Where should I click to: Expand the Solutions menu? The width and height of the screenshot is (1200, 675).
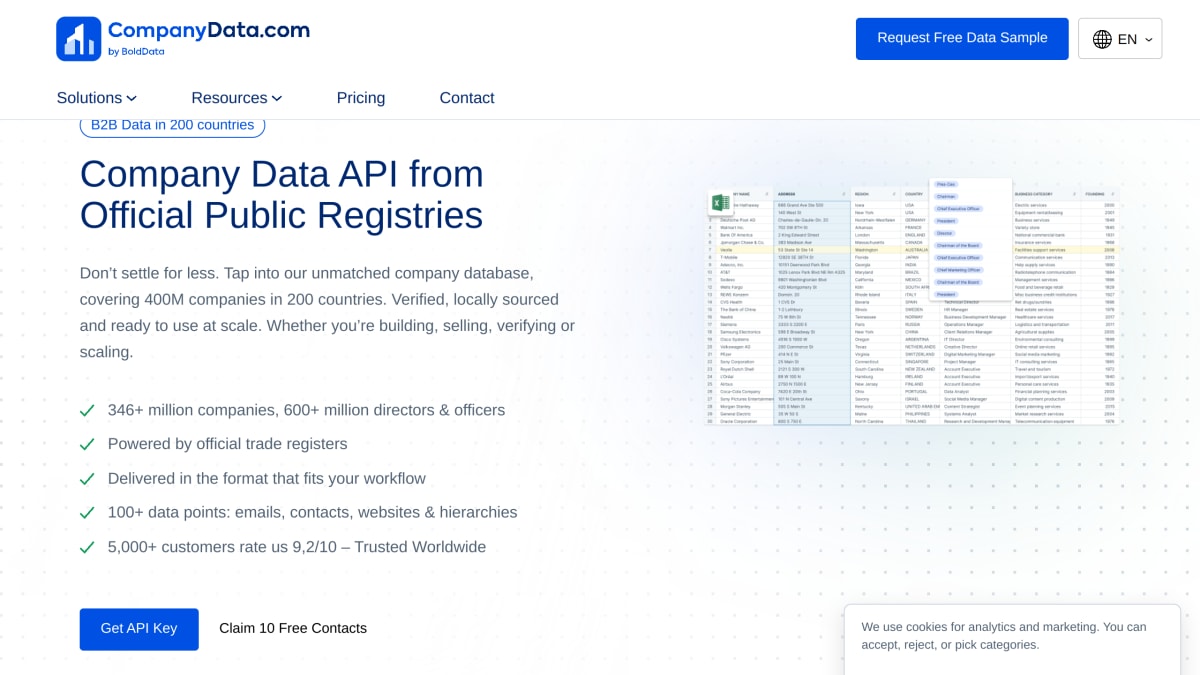tap(97, 98)
